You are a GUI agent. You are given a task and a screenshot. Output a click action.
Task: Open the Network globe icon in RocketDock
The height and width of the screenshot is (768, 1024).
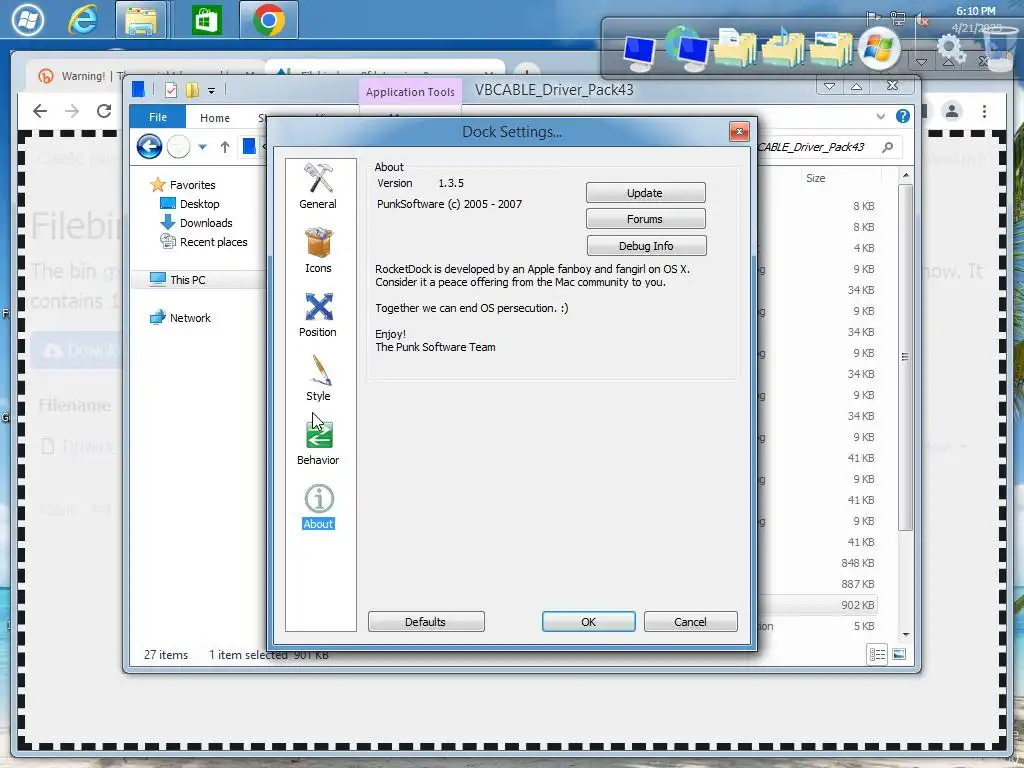pos(687,48)
